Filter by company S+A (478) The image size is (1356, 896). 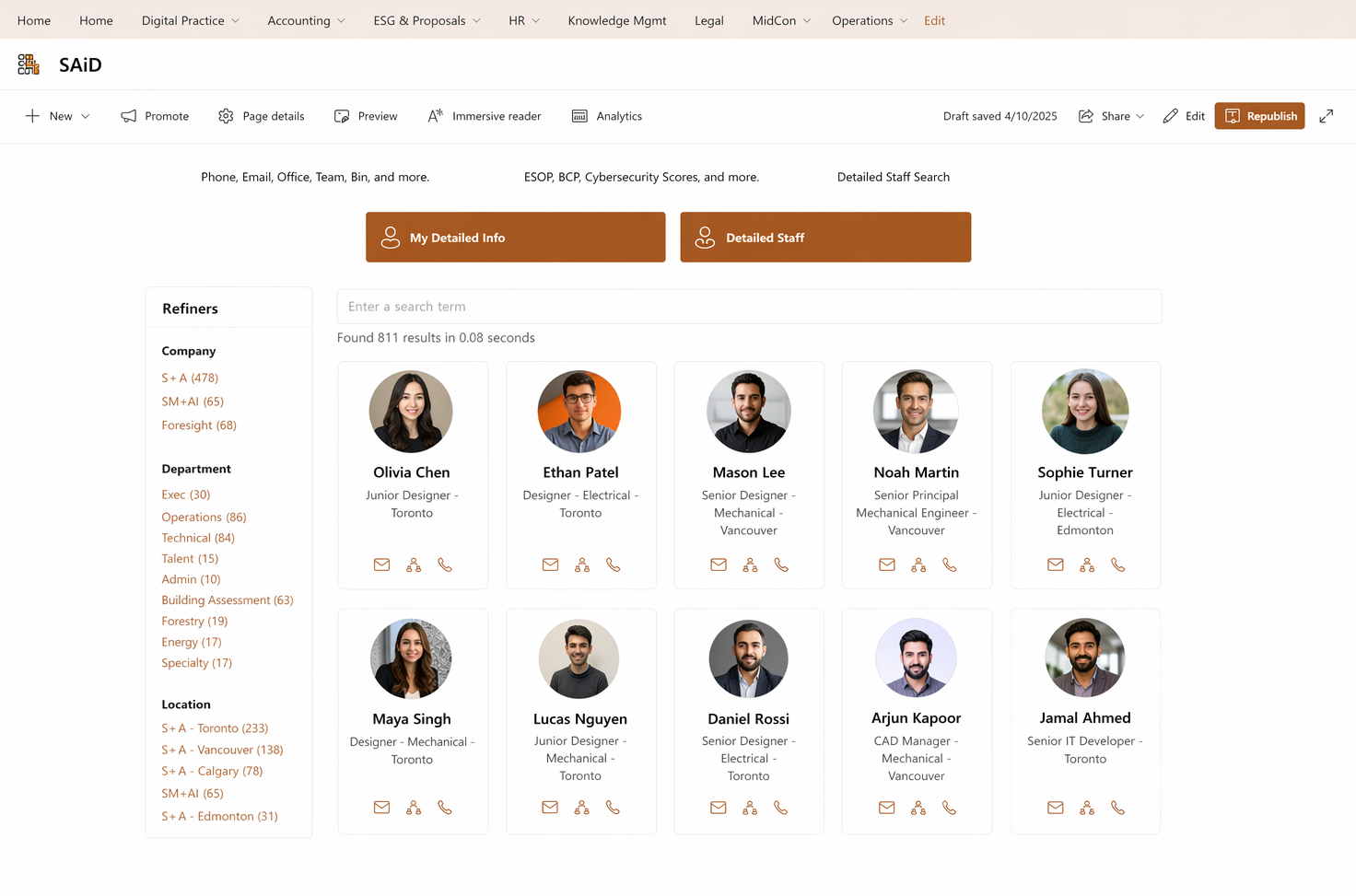[x=190, y=378]
